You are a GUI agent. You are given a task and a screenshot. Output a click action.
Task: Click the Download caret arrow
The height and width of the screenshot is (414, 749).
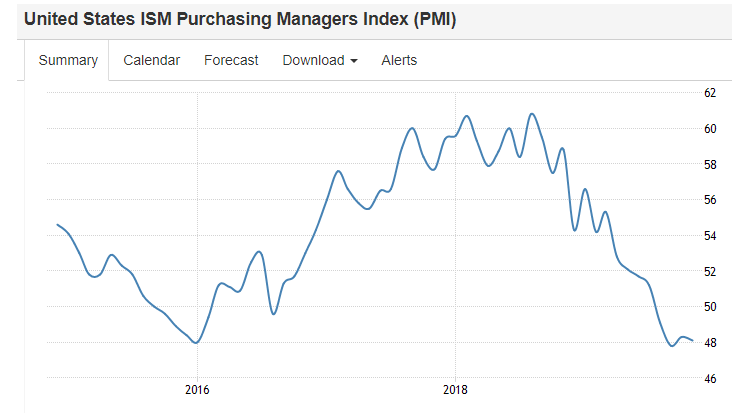point(354,61)
